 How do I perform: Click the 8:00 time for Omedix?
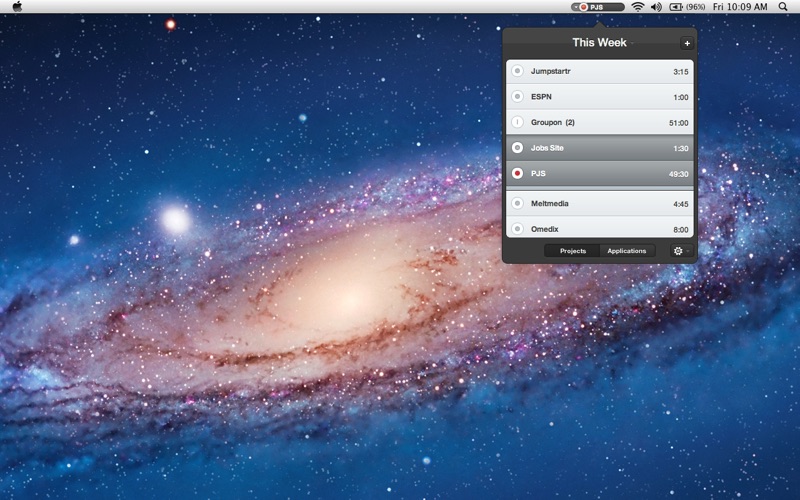point(681,230)
